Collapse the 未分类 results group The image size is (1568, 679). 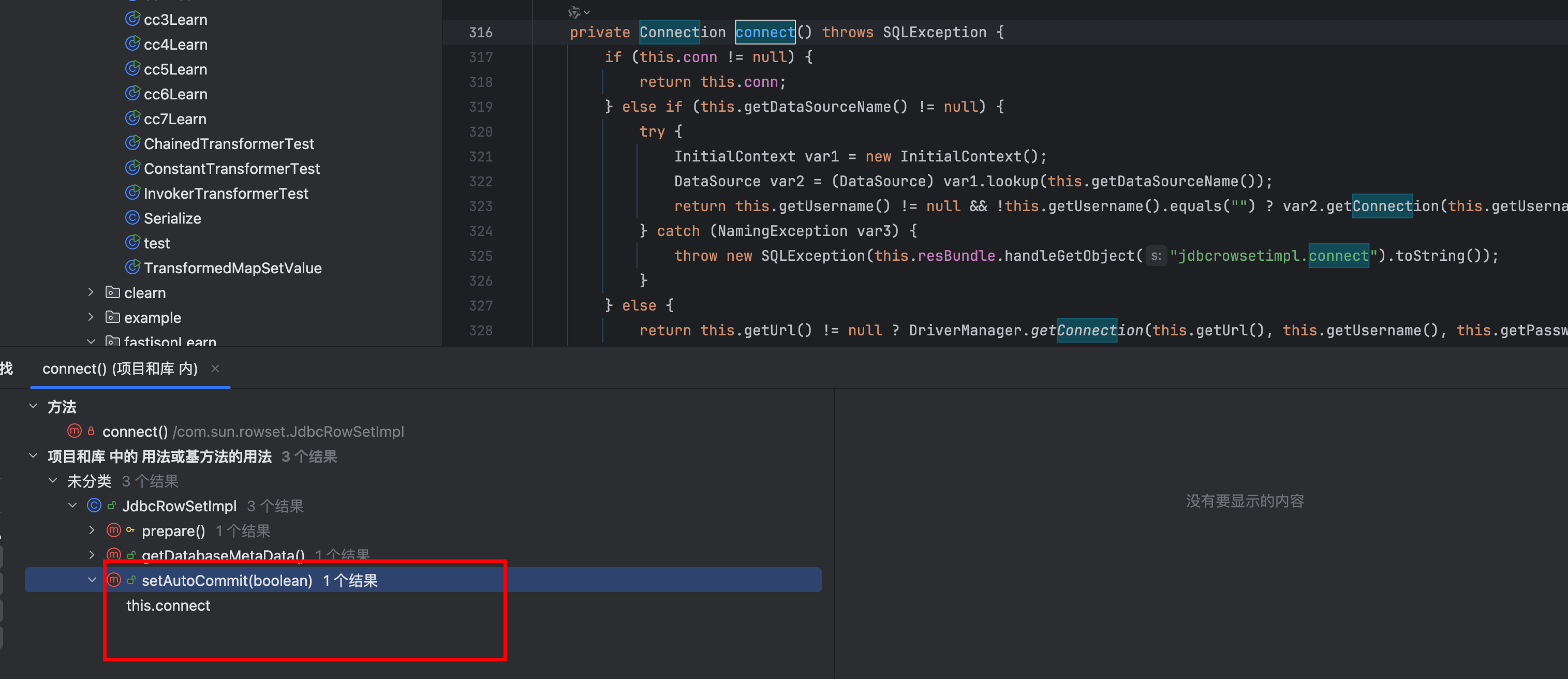(53, 480)
